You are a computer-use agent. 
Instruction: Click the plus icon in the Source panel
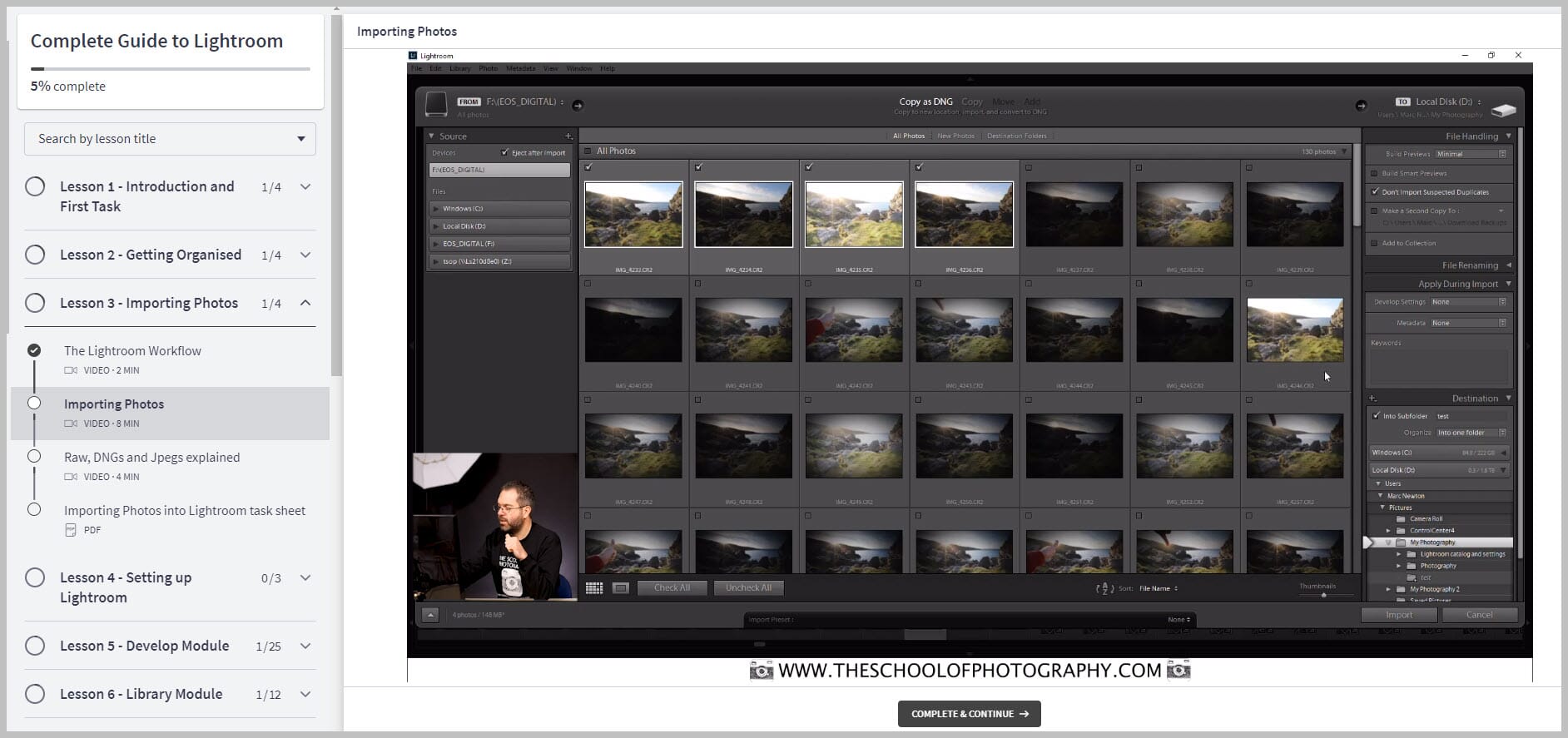[568, 136]
